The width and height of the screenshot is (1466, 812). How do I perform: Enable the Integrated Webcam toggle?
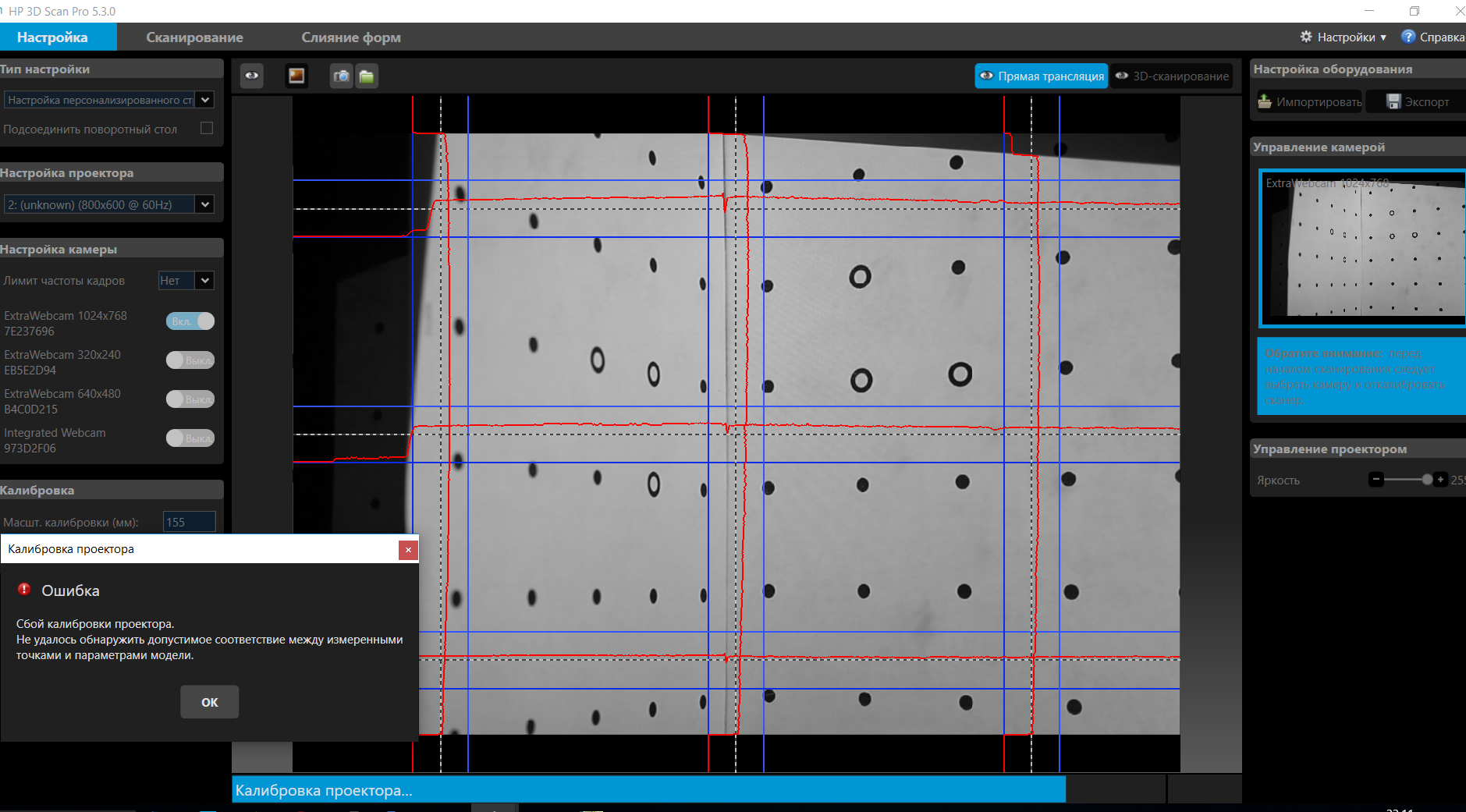click(x=190, y=438)
